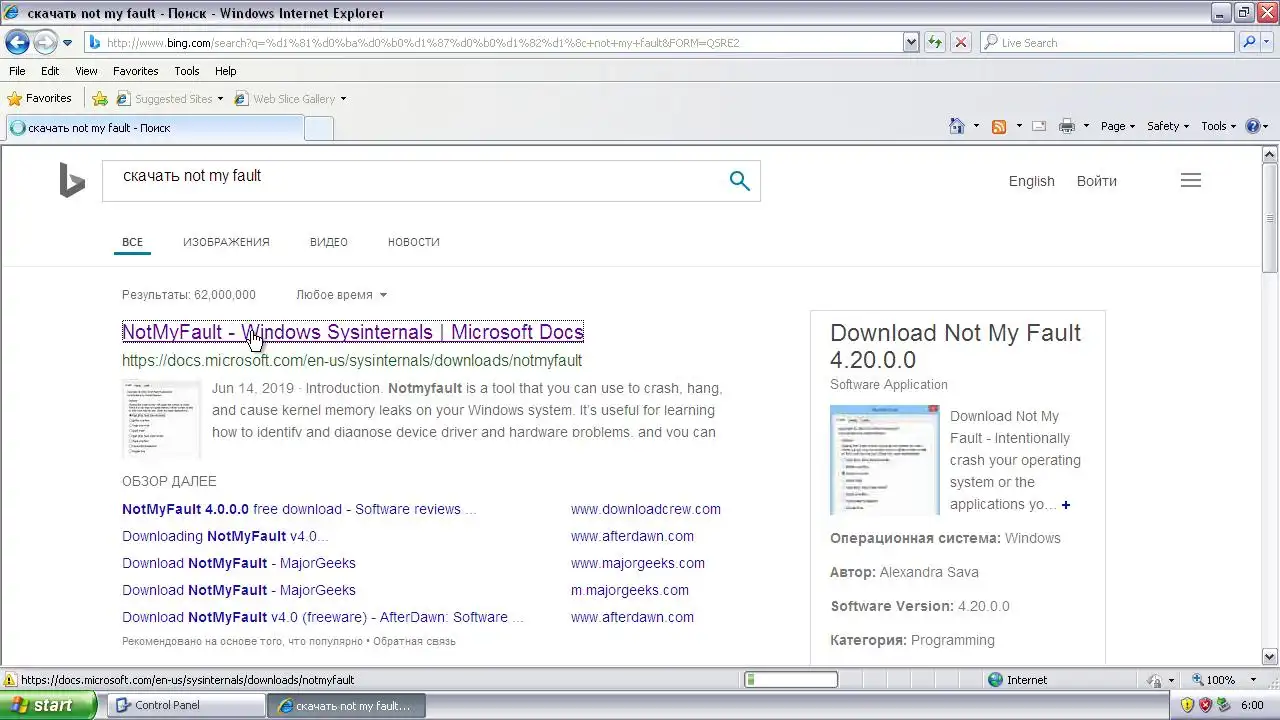
Task: Select the ВИДЕО results tab
Action: pyautogui.click(x=328, y=242)
